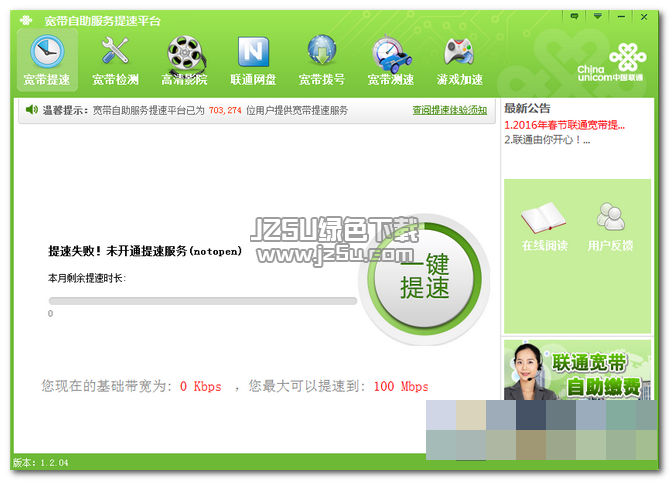Open the dropdown menu arrow in title bar
Screen dimensions: 670x481
[598, 17]
